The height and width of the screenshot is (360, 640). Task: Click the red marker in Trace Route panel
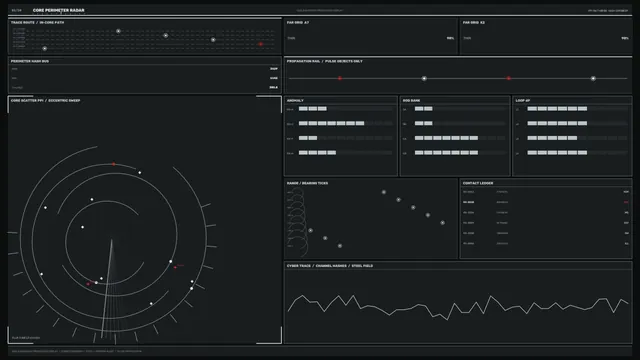pyautogui.click(x=261, y=44)
